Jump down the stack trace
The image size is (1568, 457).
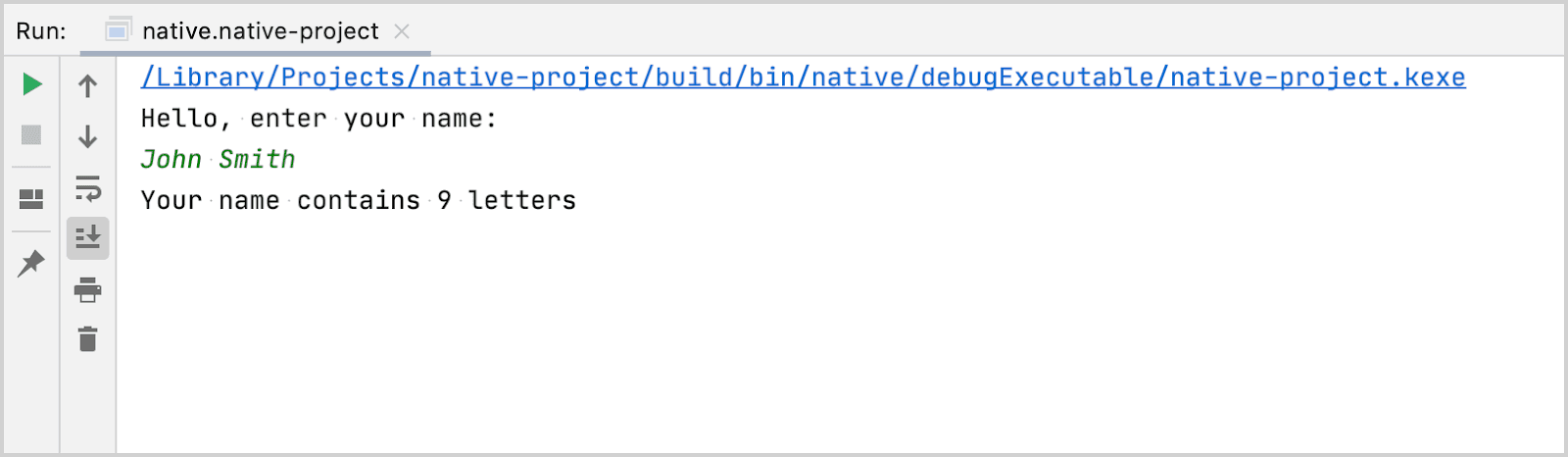coord(88,136)
